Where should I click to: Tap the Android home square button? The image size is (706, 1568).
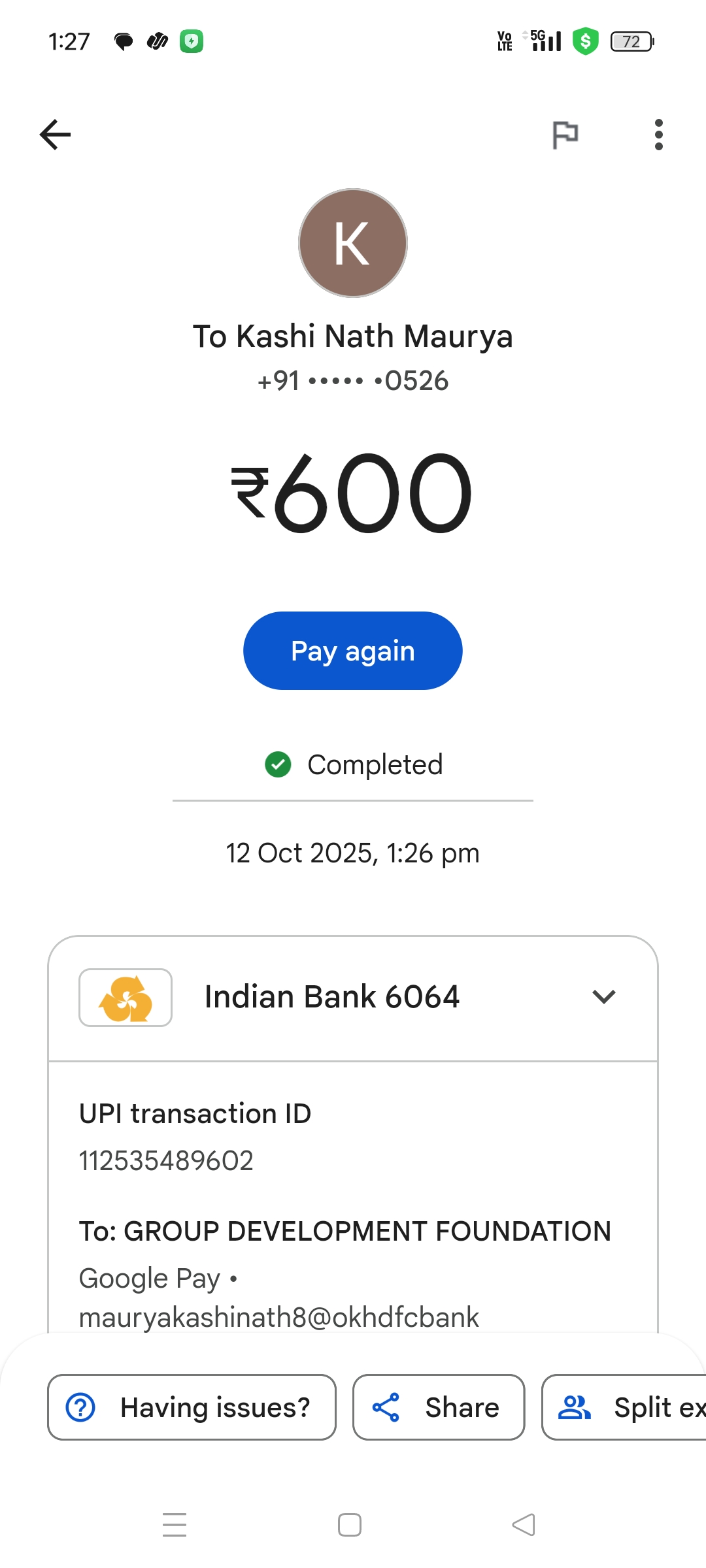350,1525
